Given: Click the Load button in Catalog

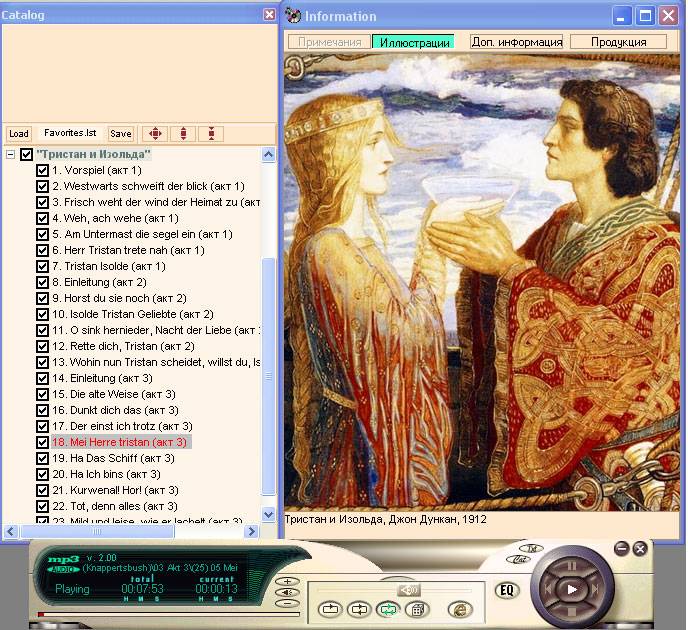Looking at the screenshot, I should coord(19,133).
